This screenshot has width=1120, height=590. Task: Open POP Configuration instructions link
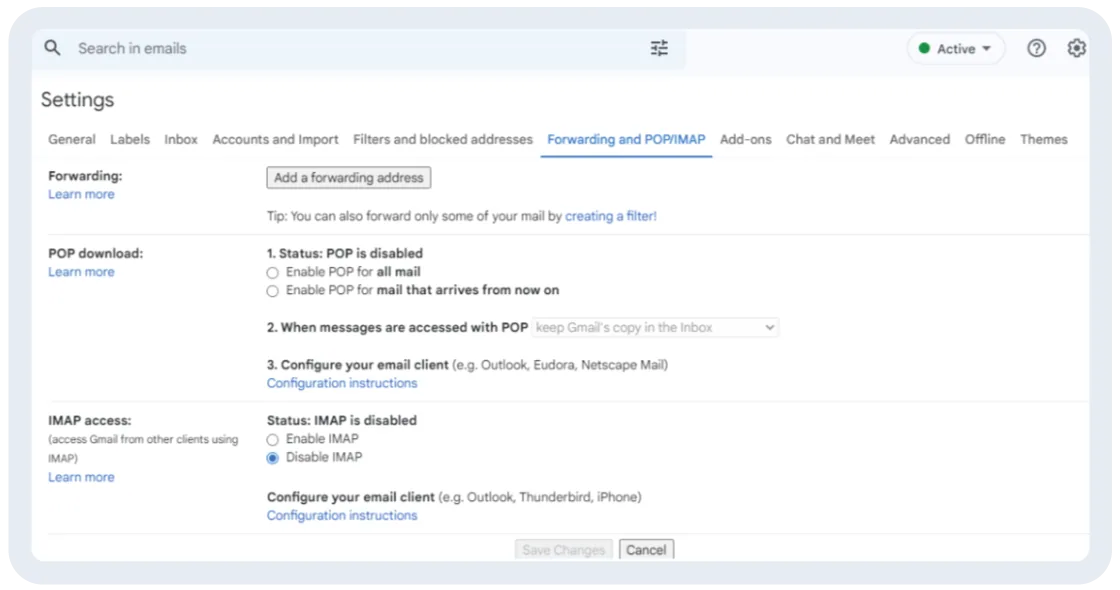341,383
